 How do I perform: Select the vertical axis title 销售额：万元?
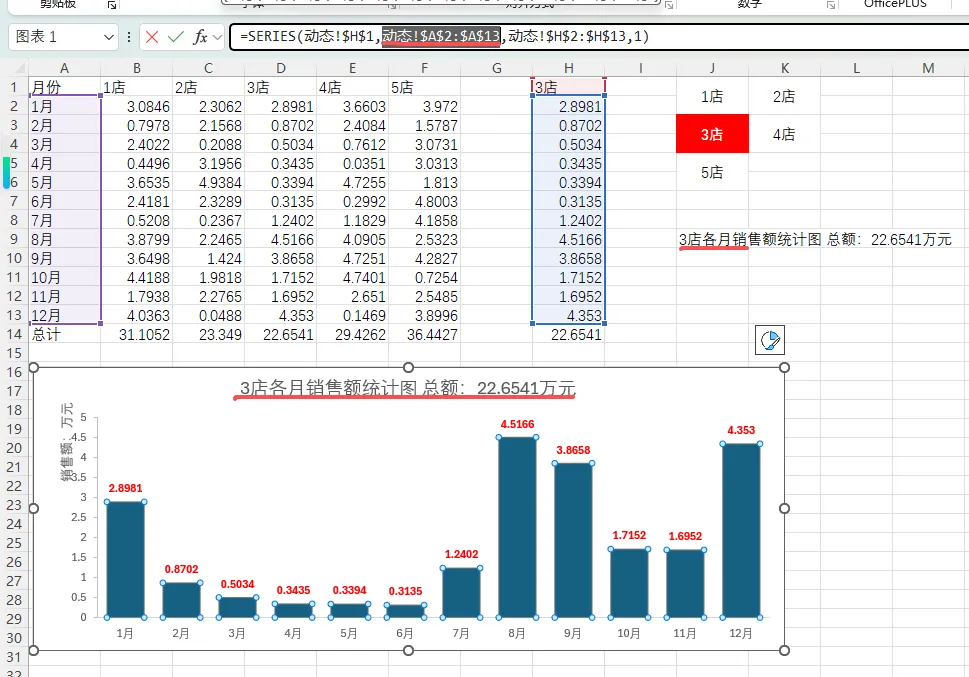pyautogui.click(x=67, y=441)
